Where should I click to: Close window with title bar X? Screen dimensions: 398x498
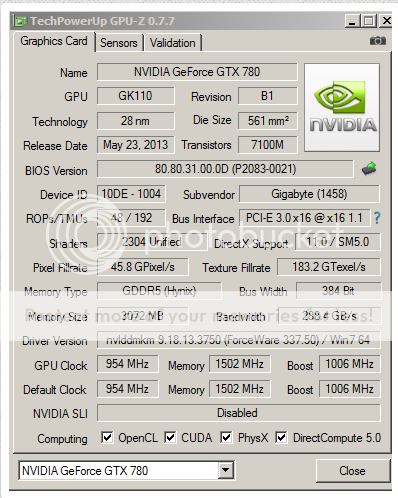(386, 21)
